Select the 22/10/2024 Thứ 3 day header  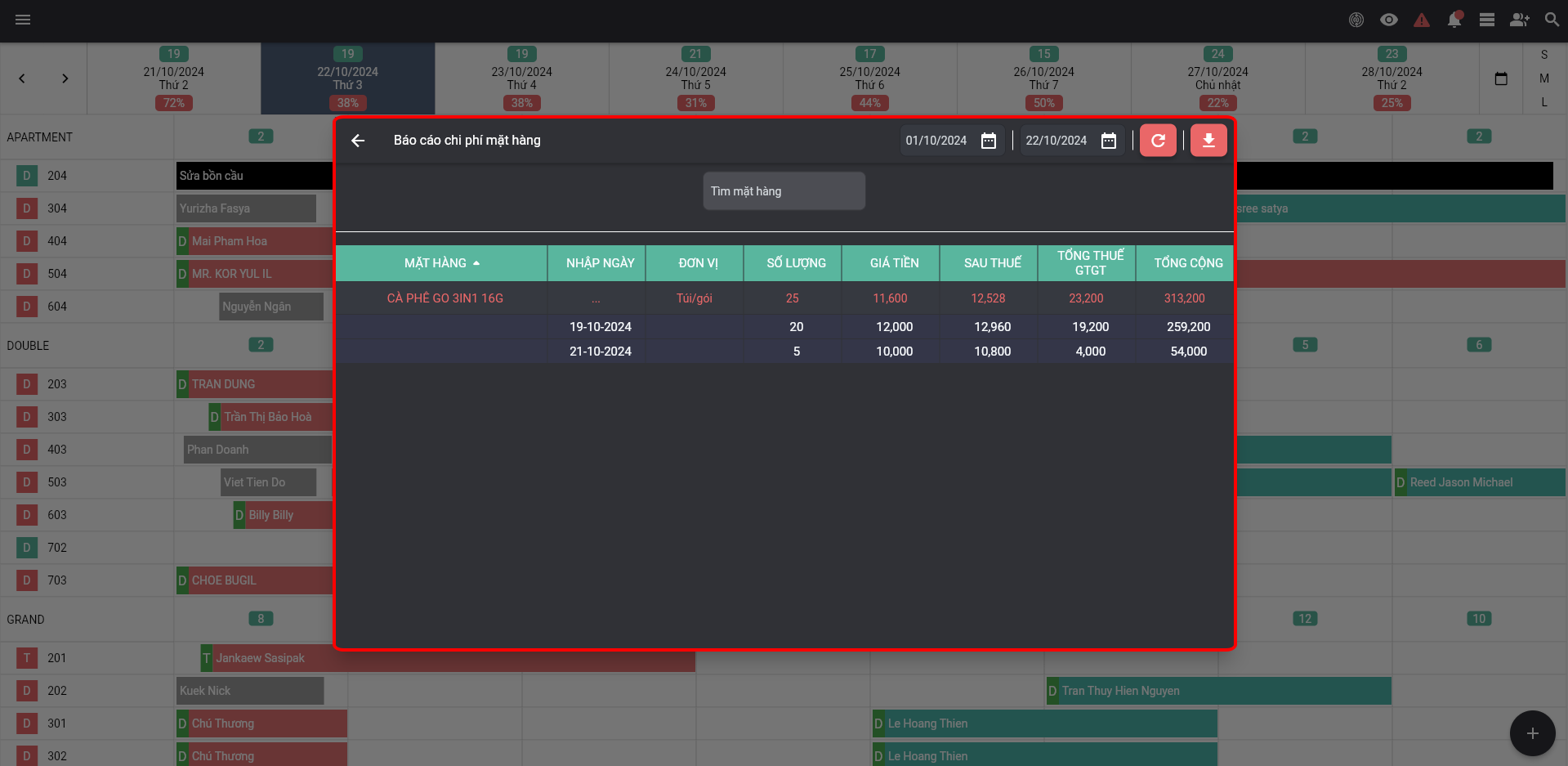pos(348,78)
